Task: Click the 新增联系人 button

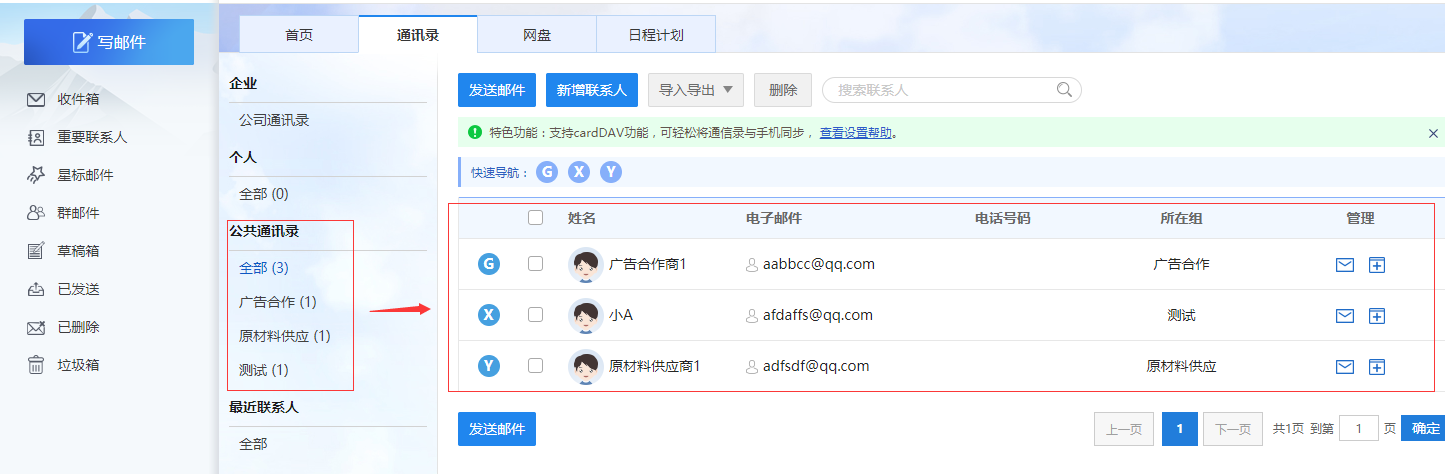Action: tap(591, 90)
